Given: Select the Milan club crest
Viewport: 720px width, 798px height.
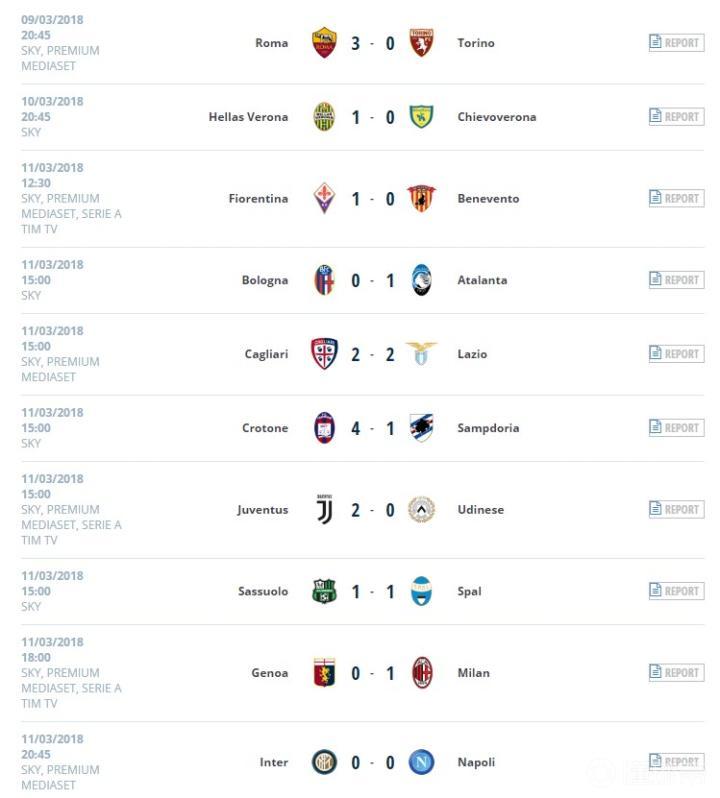Looking at the screenshot, I should click(x=422, y=673).
